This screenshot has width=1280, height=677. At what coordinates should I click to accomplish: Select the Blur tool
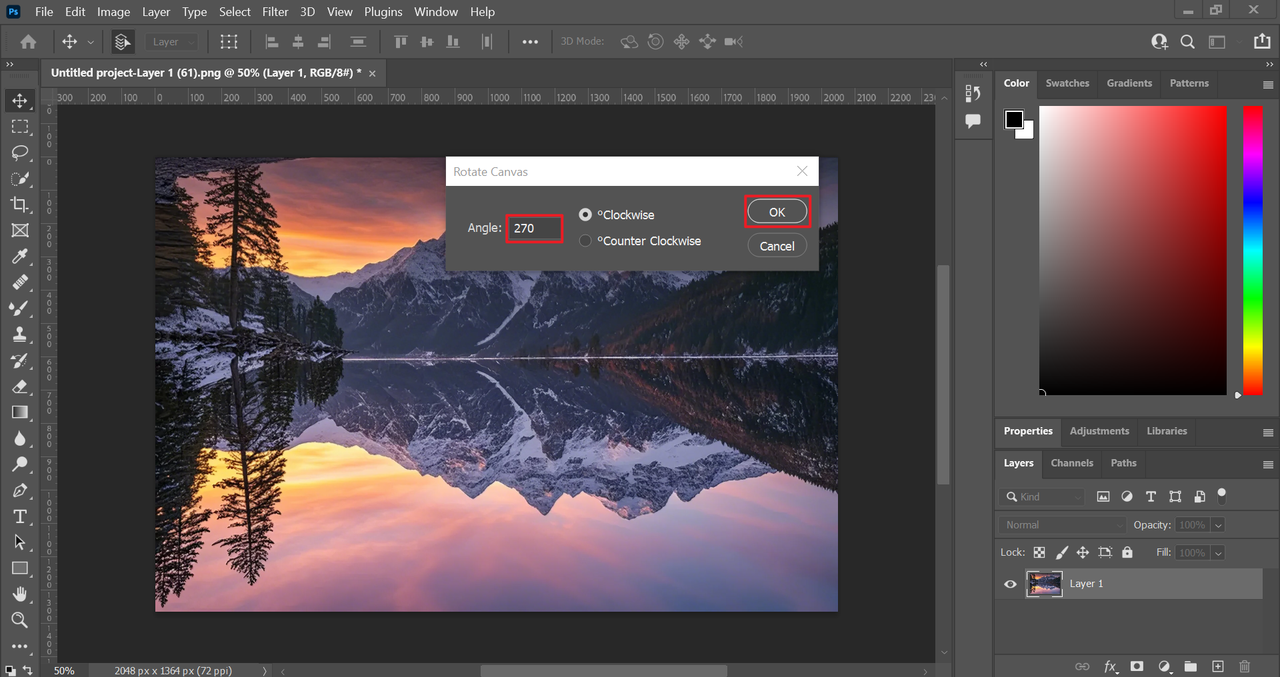[x=19, y=438]
